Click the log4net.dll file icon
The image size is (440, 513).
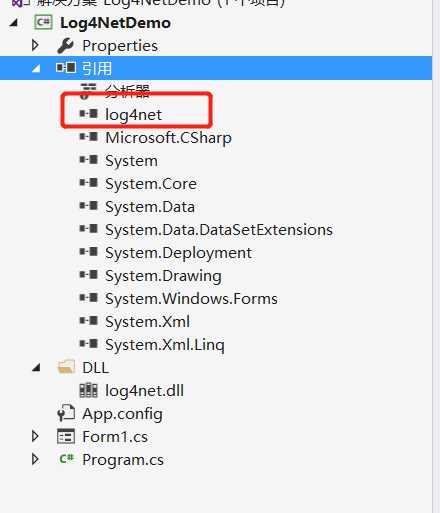pyautogui.click(x=88, y=390)
